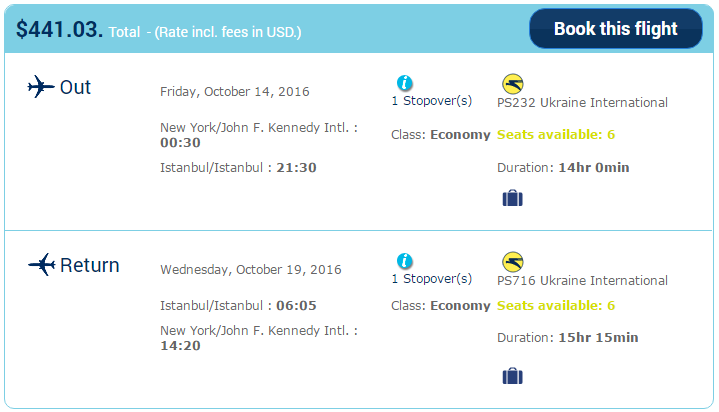The height and width of the screenshot is (412, 719).
Task: Click PS716 Ukraine International flight label
Action: (582, 280)
